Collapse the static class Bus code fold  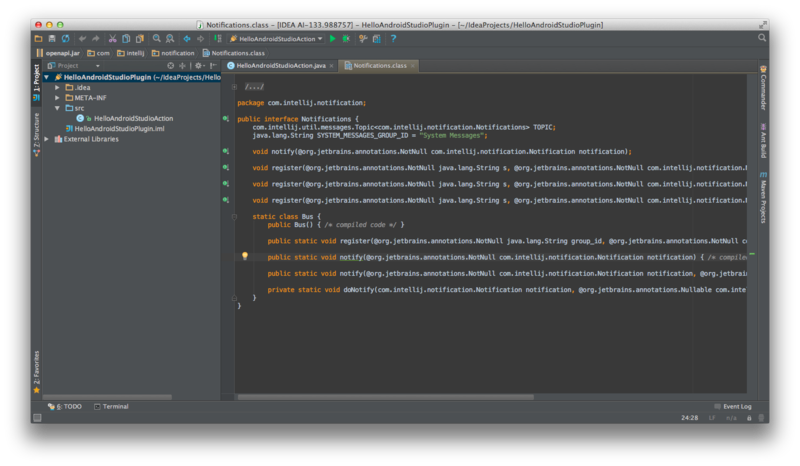pos(234,216)
